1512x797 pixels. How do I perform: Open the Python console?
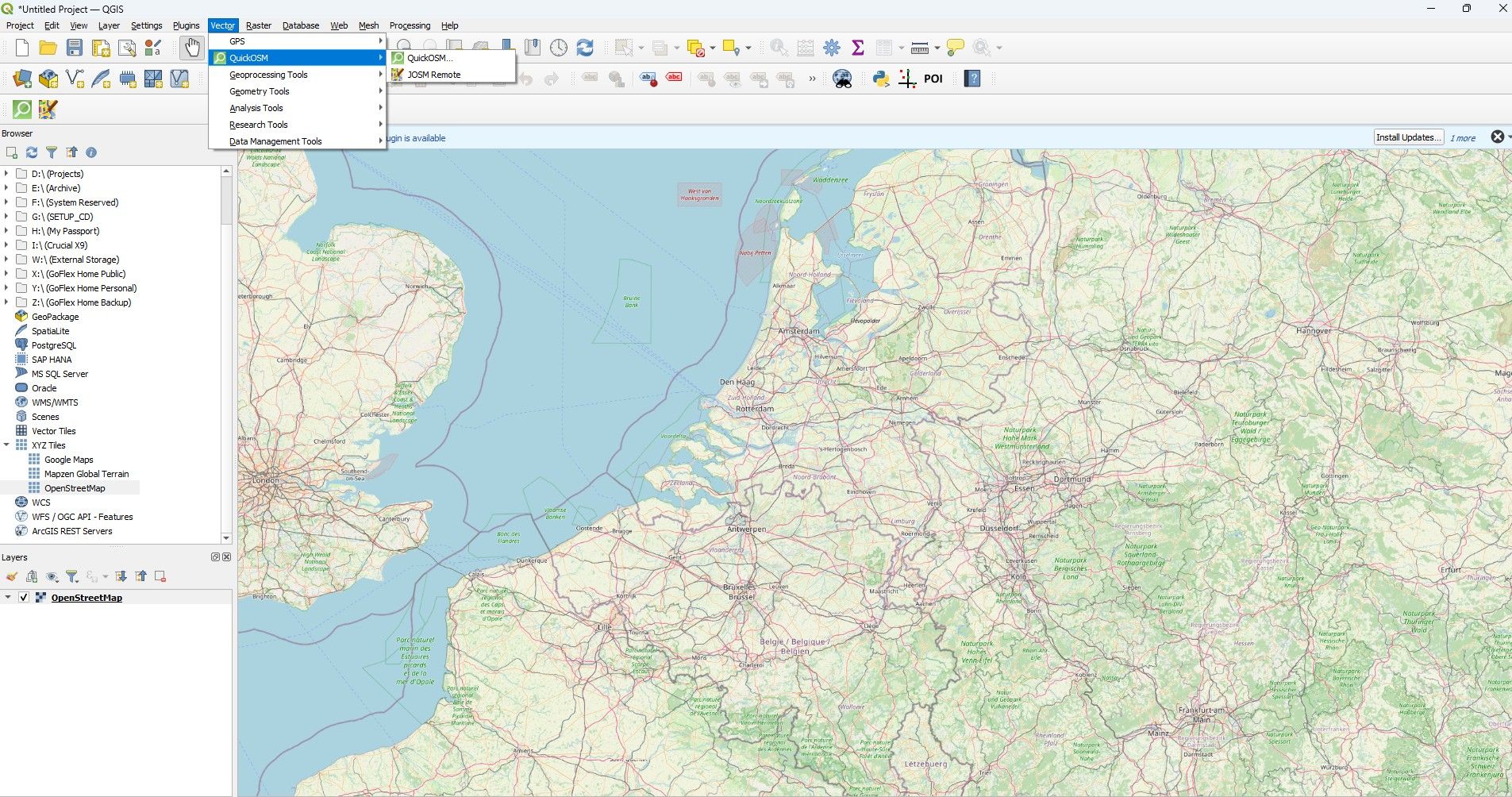[x=881, y=78]
